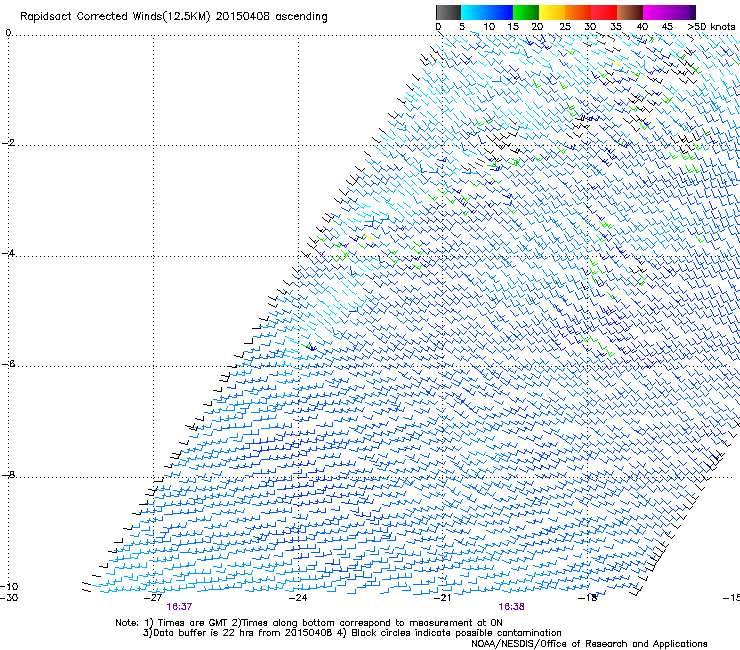Click the legend tick label '40'
This screenshot has width=740, height=650.
point(642,26)
